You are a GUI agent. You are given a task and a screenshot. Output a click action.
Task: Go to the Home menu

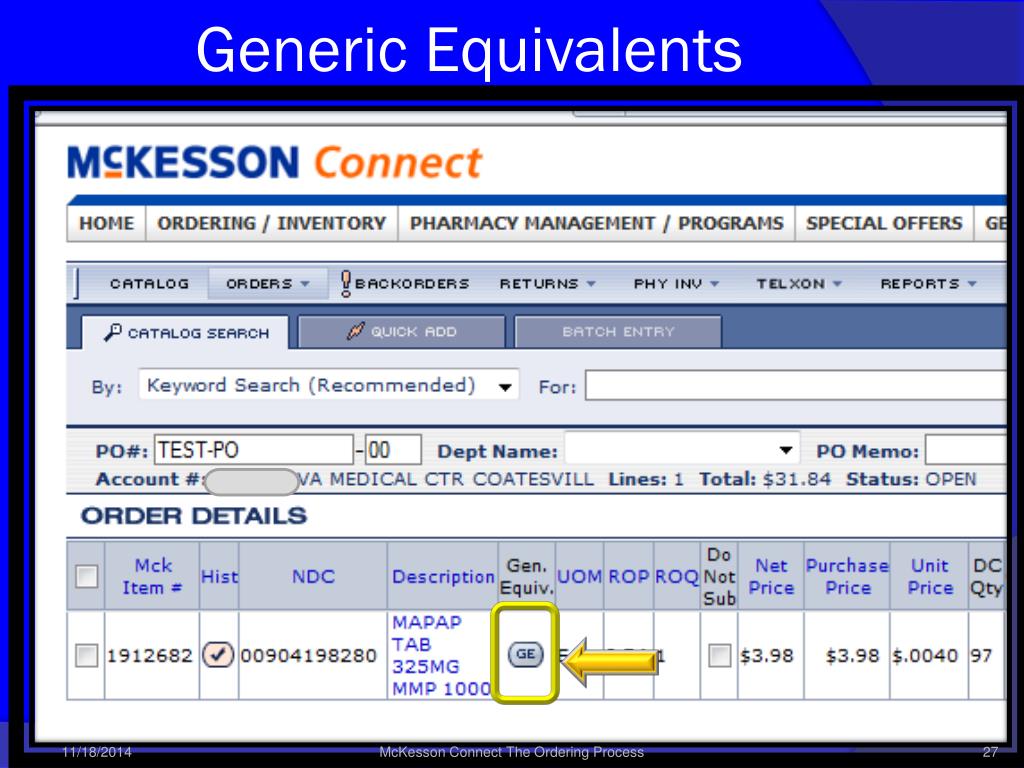106,223
